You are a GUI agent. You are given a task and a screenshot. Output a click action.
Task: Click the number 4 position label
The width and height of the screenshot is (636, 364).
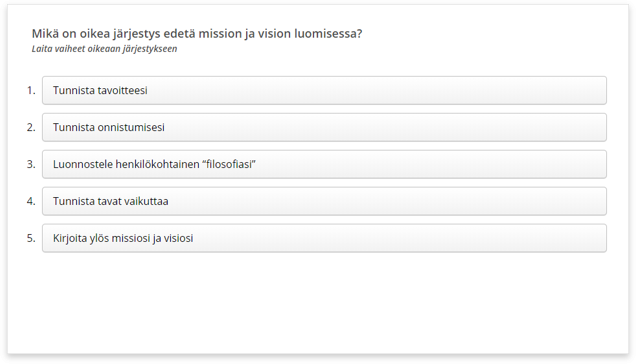pyautogui.click(x=31, y=201)
